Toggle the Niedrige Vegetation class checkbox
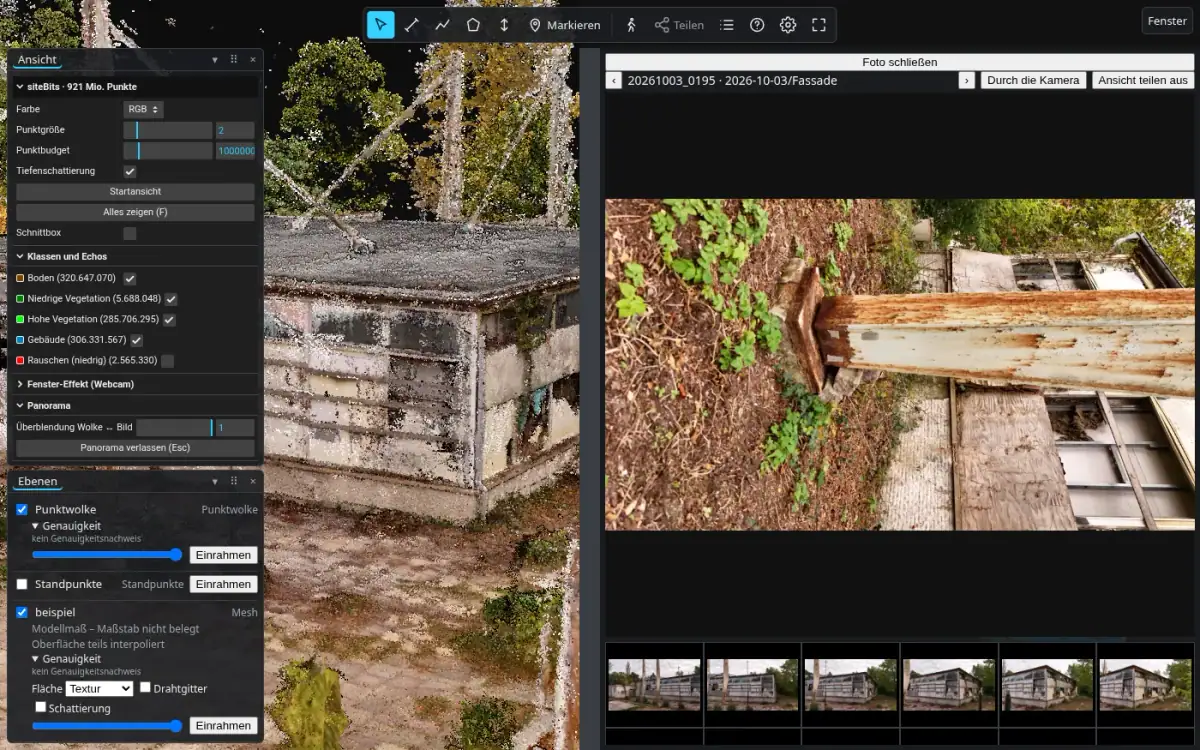Screen dimensions: 1200x750 point(171,299)
